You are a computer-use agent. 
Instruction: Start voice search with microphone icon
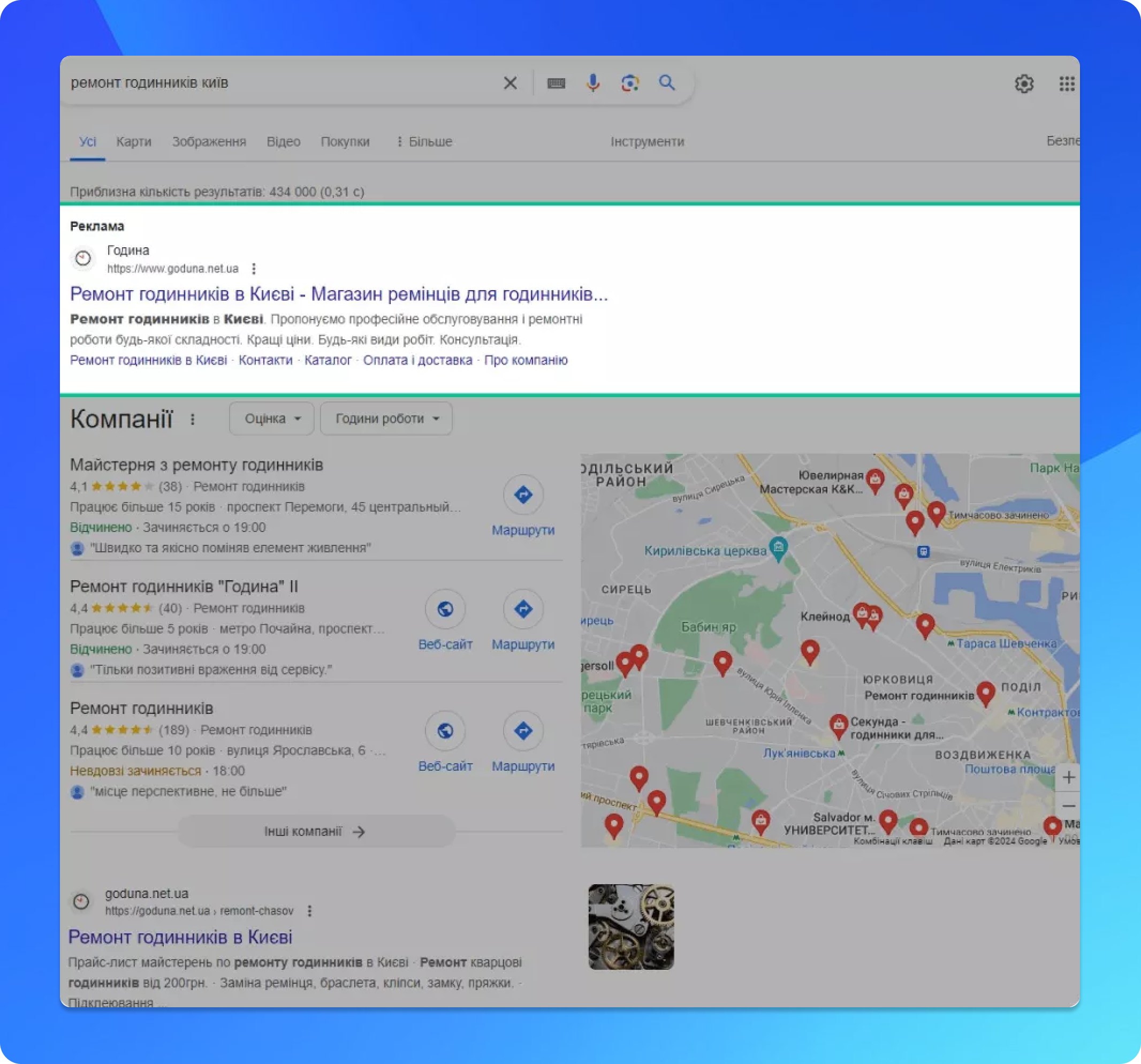[x=592, y=83]
